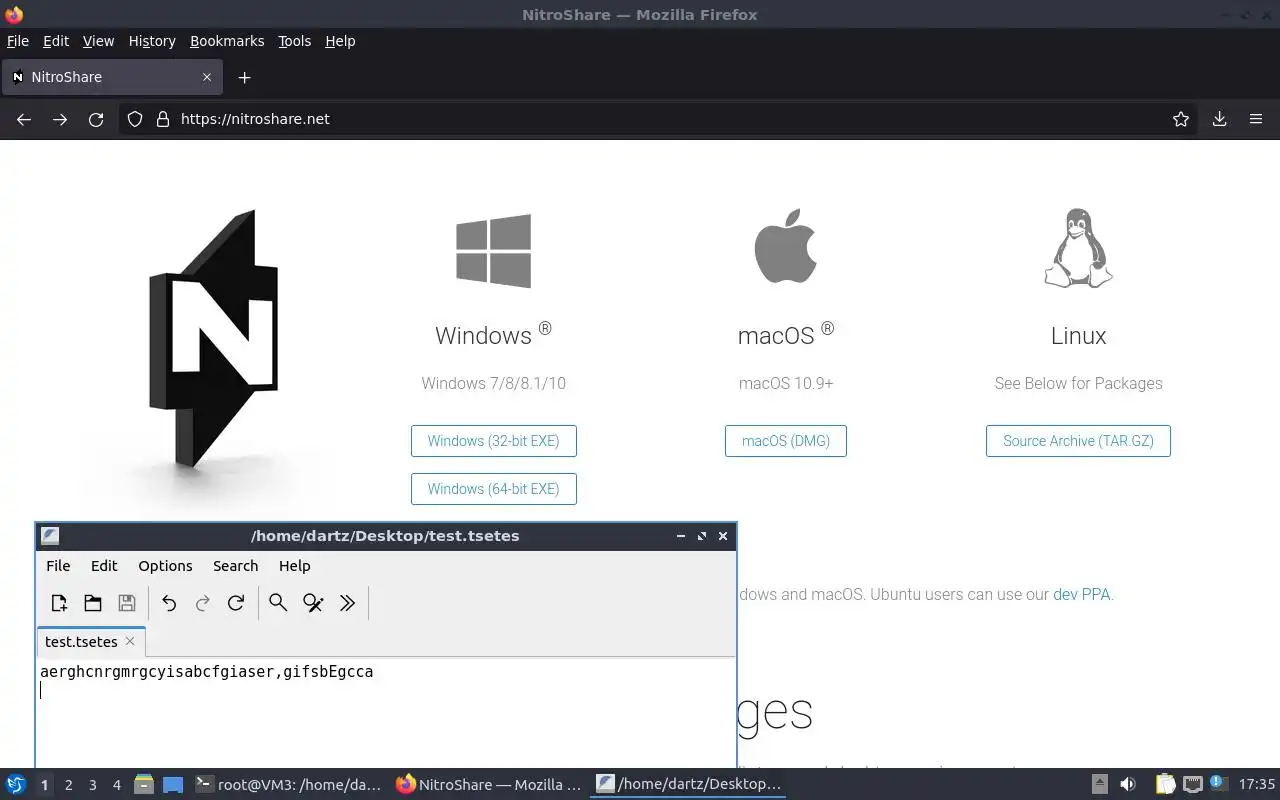Open Firefox View menu

point(98,41)
